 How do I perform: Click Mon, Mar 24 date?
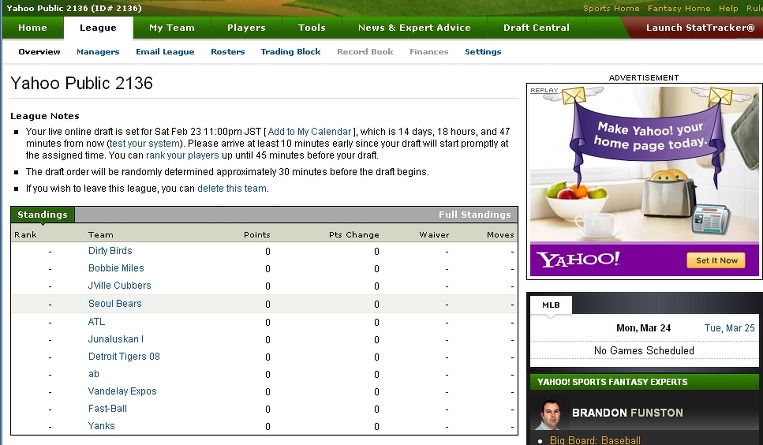643,328
